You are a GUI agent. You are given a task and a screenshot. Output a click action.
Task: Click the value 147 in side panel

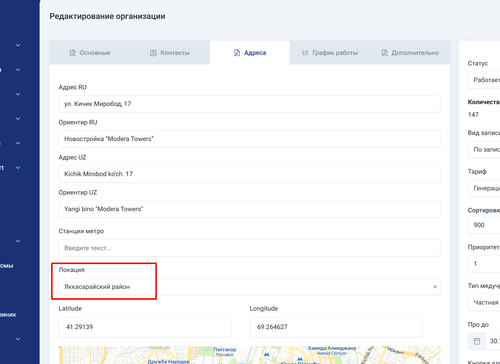click(x=473, y=115)
